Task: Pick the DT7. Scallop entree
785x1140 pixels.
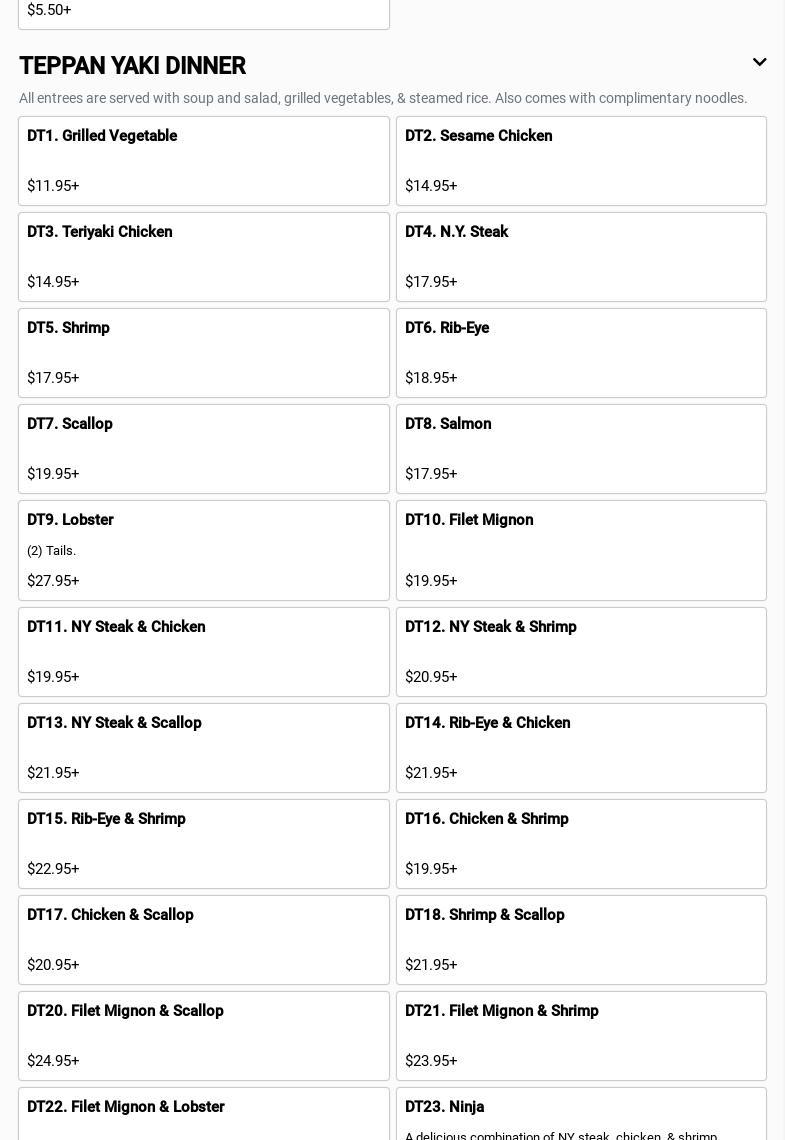Action: pos(203,449)
